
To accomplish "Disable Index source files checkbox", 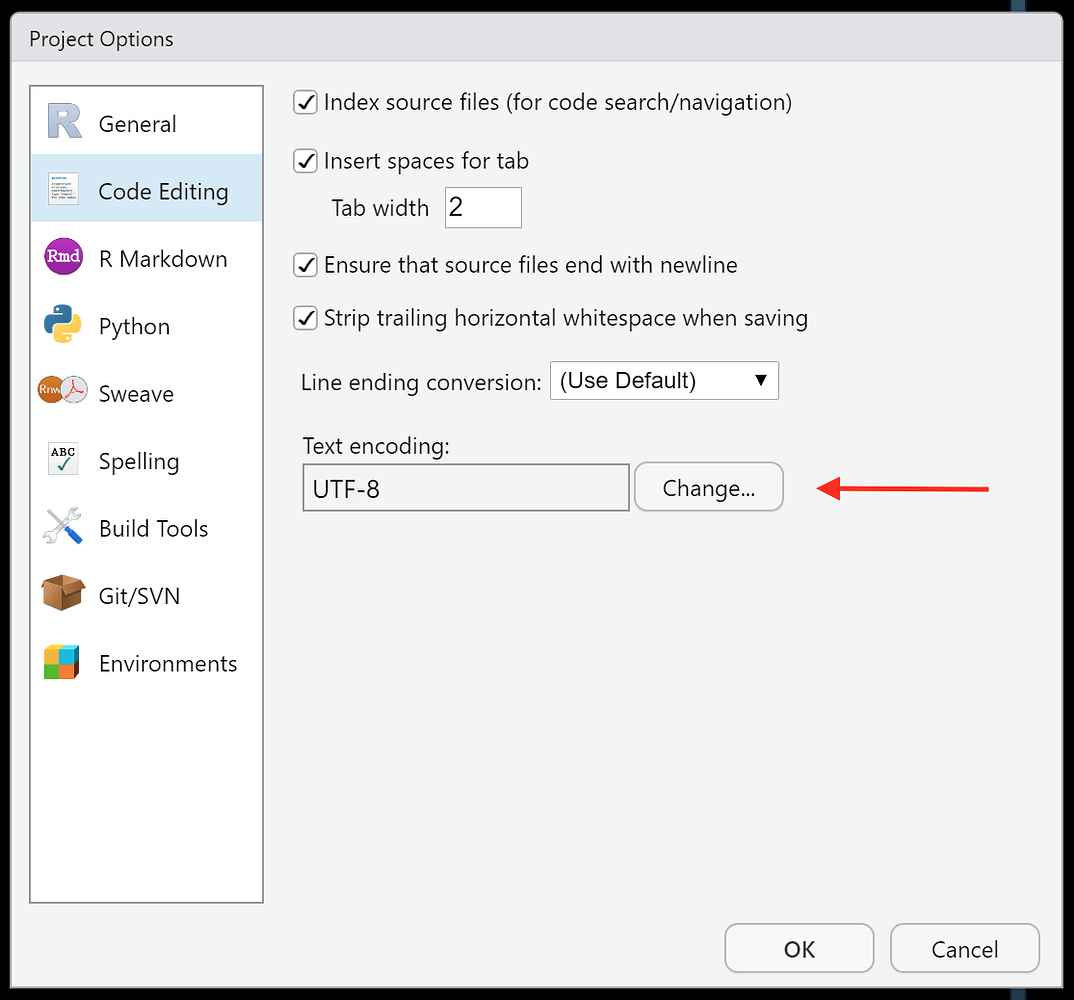I will coord(305,102).
